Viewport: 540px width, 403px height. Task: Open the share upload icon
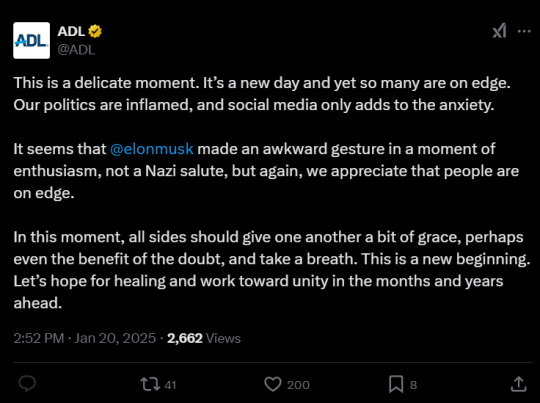tap(519, 384)
